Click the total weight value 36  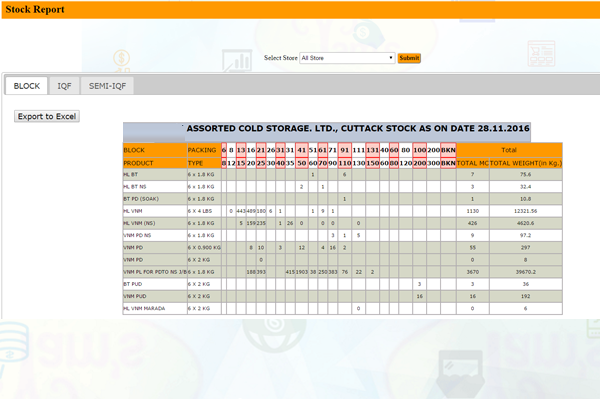[525, 284]
